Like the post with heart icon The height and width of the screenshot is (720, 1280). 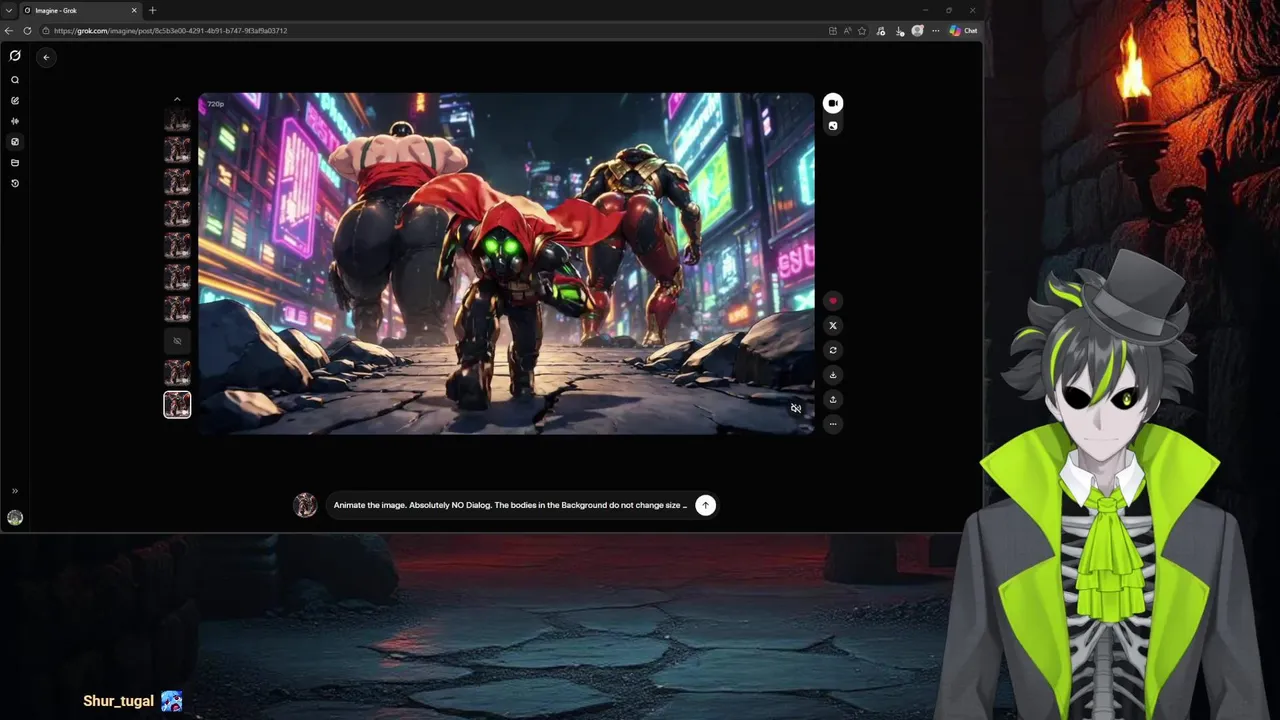point(833,301)
